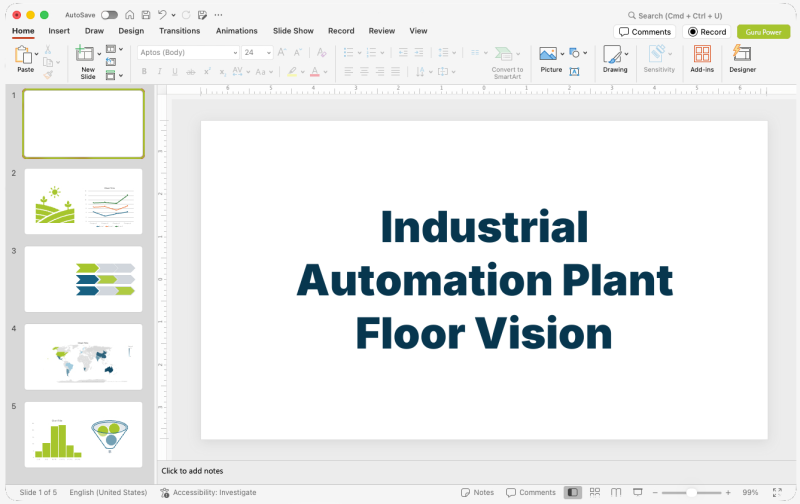Click the Align Left icon
The width and height of the screenshot is (800, 504).
pos(348,72)
